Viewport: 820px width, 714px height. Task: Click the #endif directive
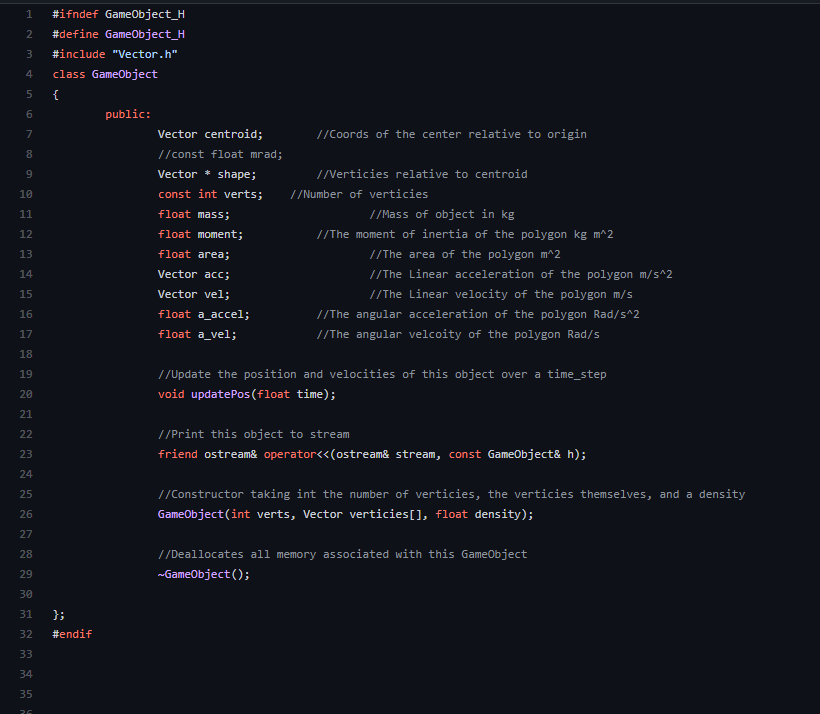(72, 634)
